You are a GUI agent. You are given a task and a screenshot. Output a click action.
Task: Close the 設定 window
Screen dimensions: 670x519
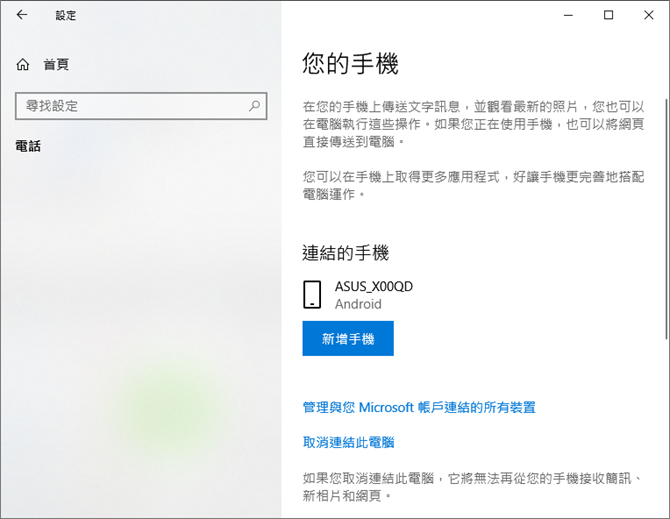tap(649, 15)
